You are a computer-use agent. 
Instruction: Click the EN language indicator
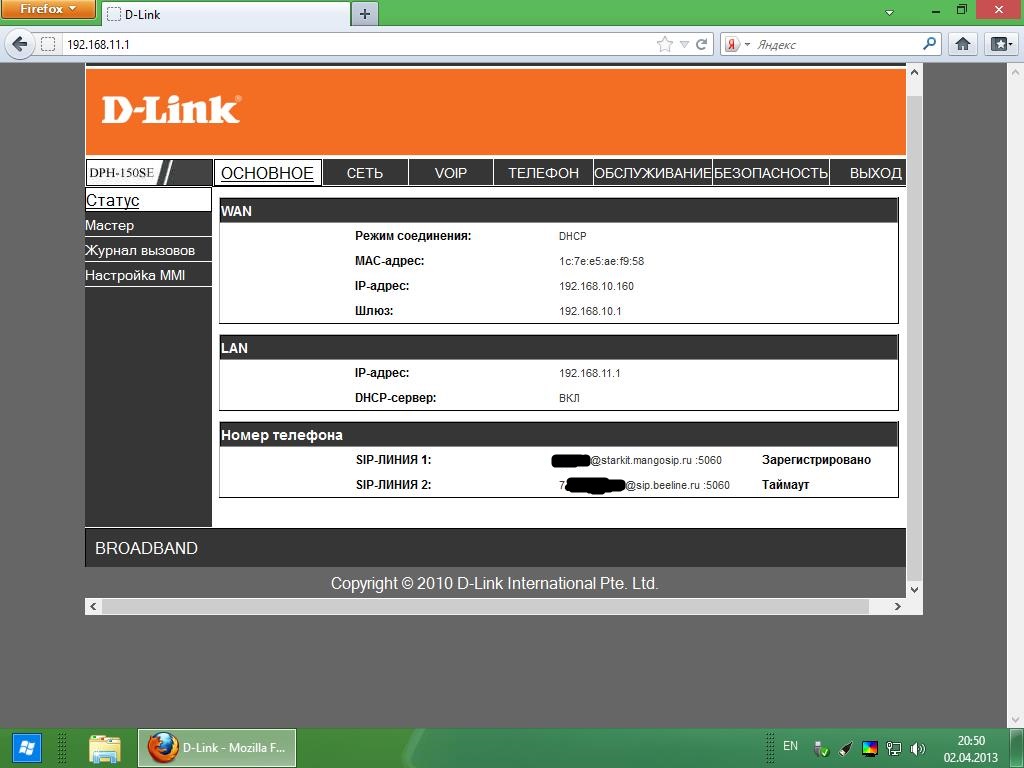pyautogui.click(x=790, y=746)
